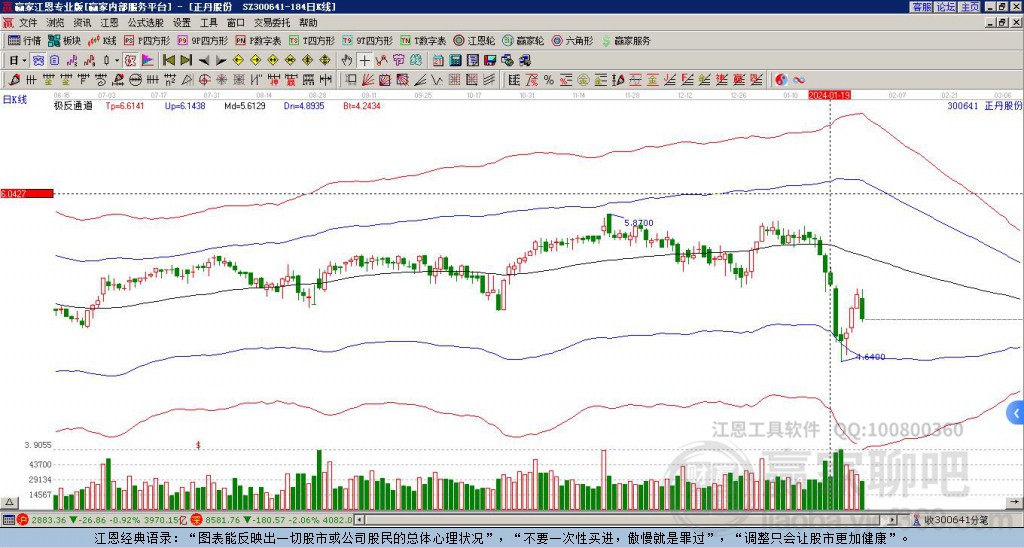Image resolution: width=1024 pixels, height=548 pixels.
Task: Open the calculator icon
Action: (x=455, y=60)
